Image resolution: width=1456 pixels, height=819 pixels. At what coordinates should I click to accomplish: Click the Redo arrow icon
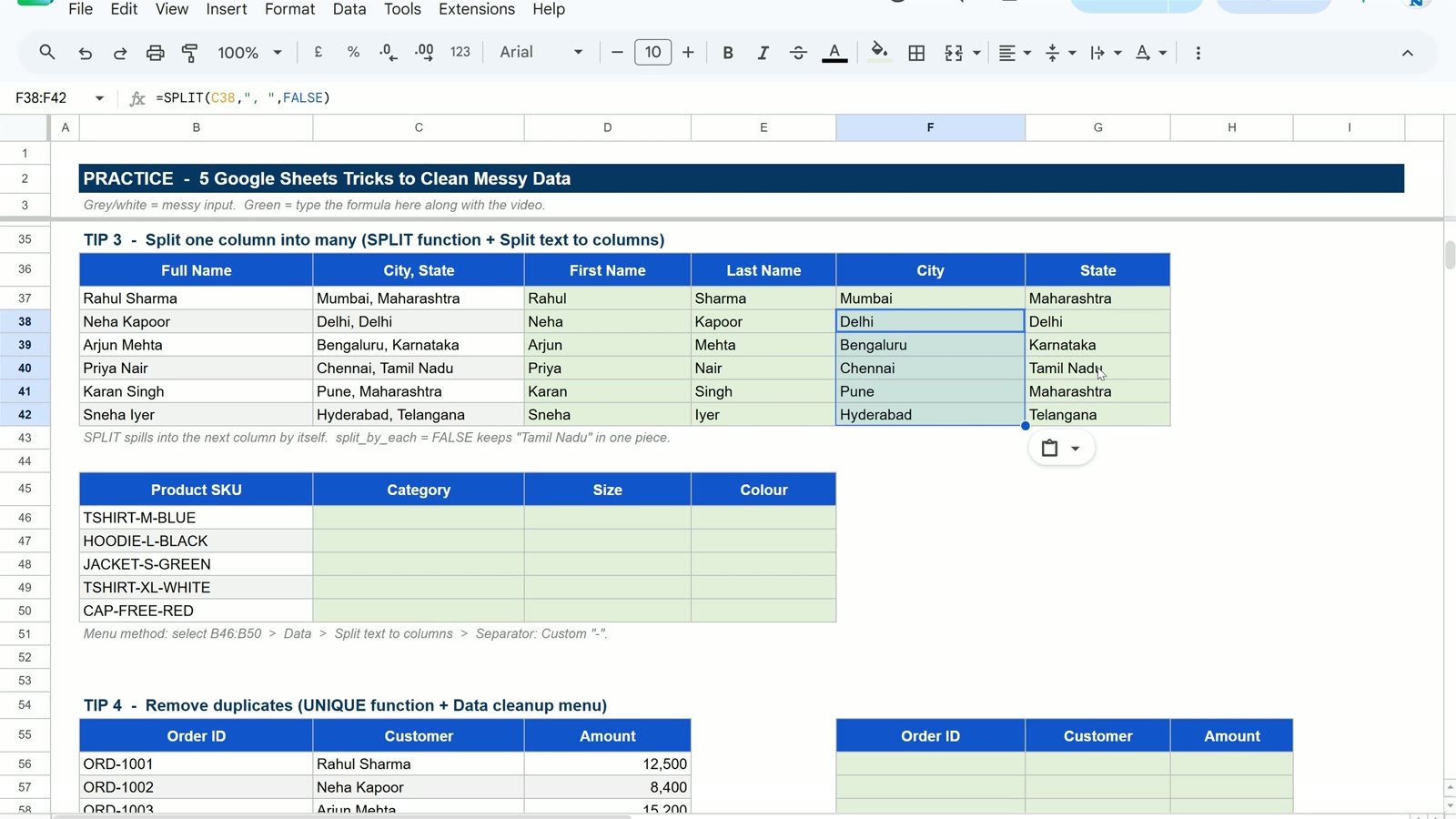pos(119,53)
